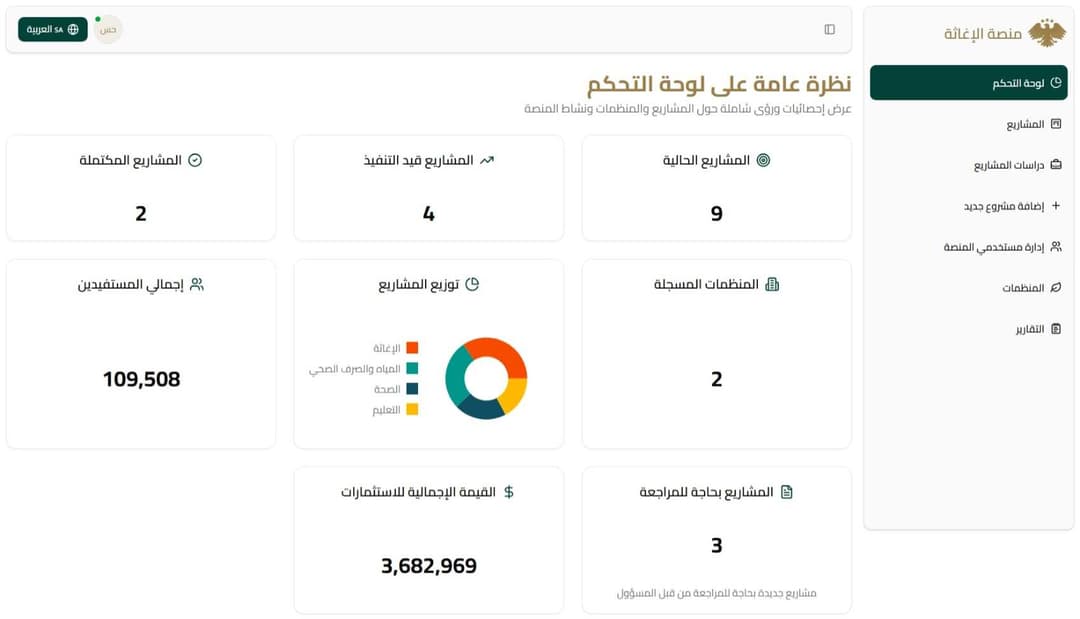The height and width of the screenshot is (619, 1080).
Task: Click the checkmark icon on المشاريع المكتملة card
Action: point(196,159)
